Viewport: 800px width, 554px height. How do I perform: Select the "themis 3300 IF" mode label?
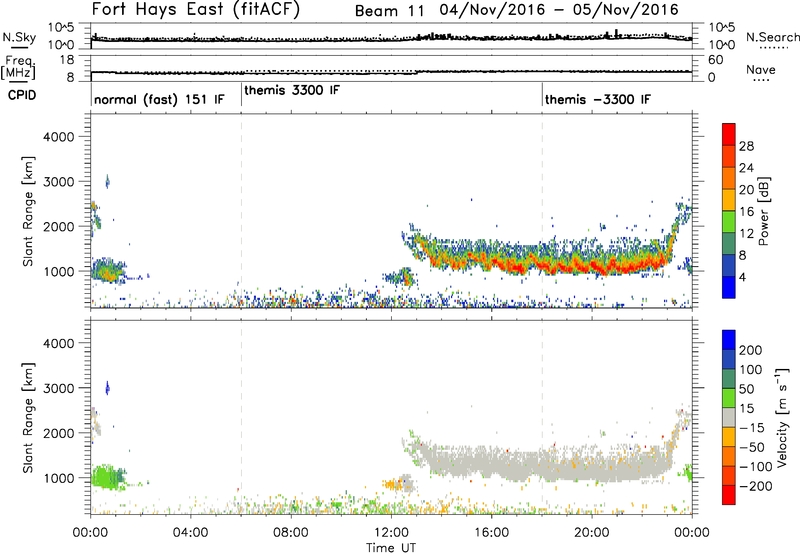pos(292,91)
